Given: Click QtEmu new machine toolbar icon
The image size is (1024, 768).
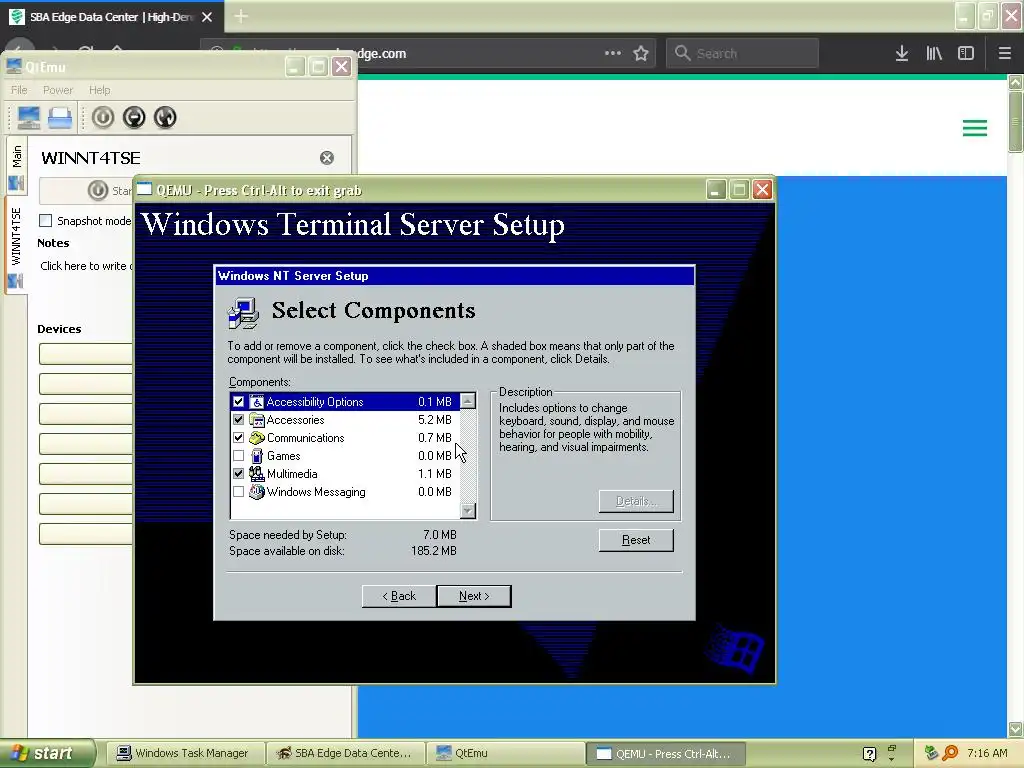Looking at the screenshot, I should 29,118.
